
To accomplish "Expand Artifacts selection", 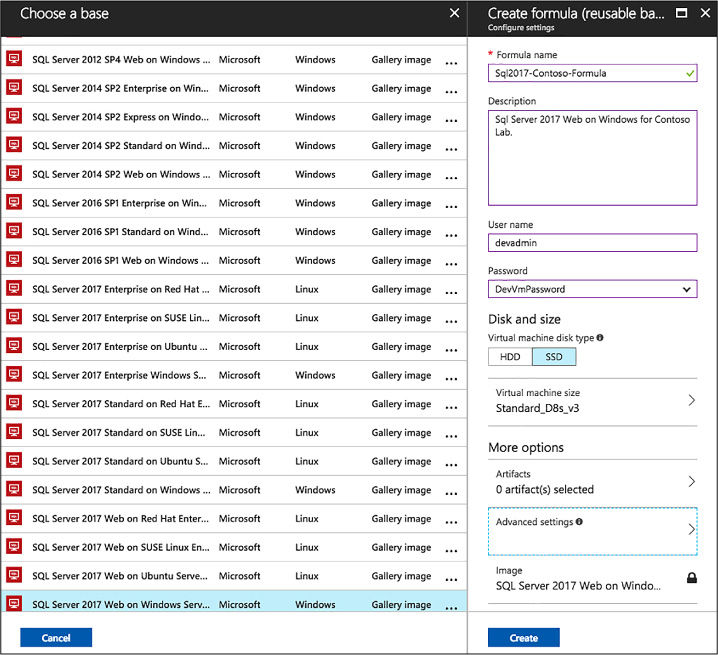I will 593,482.
